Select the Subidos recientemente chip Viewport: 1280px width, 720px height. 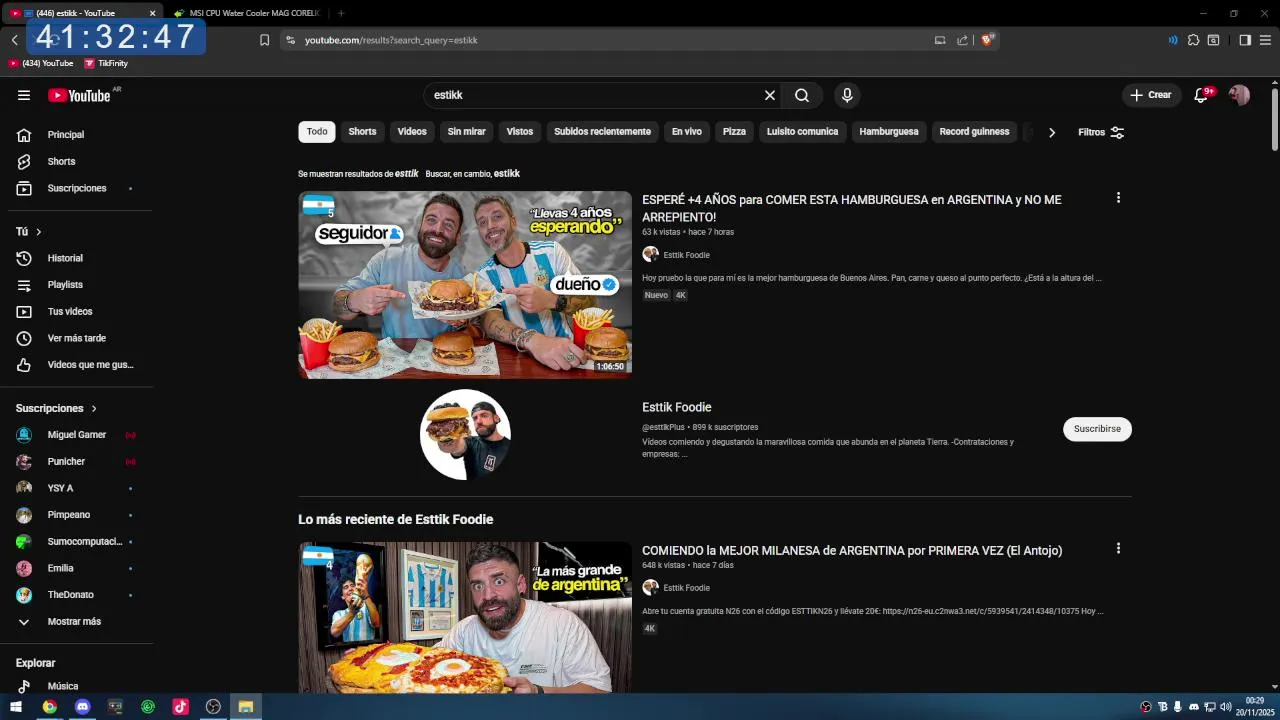[602, 132]
